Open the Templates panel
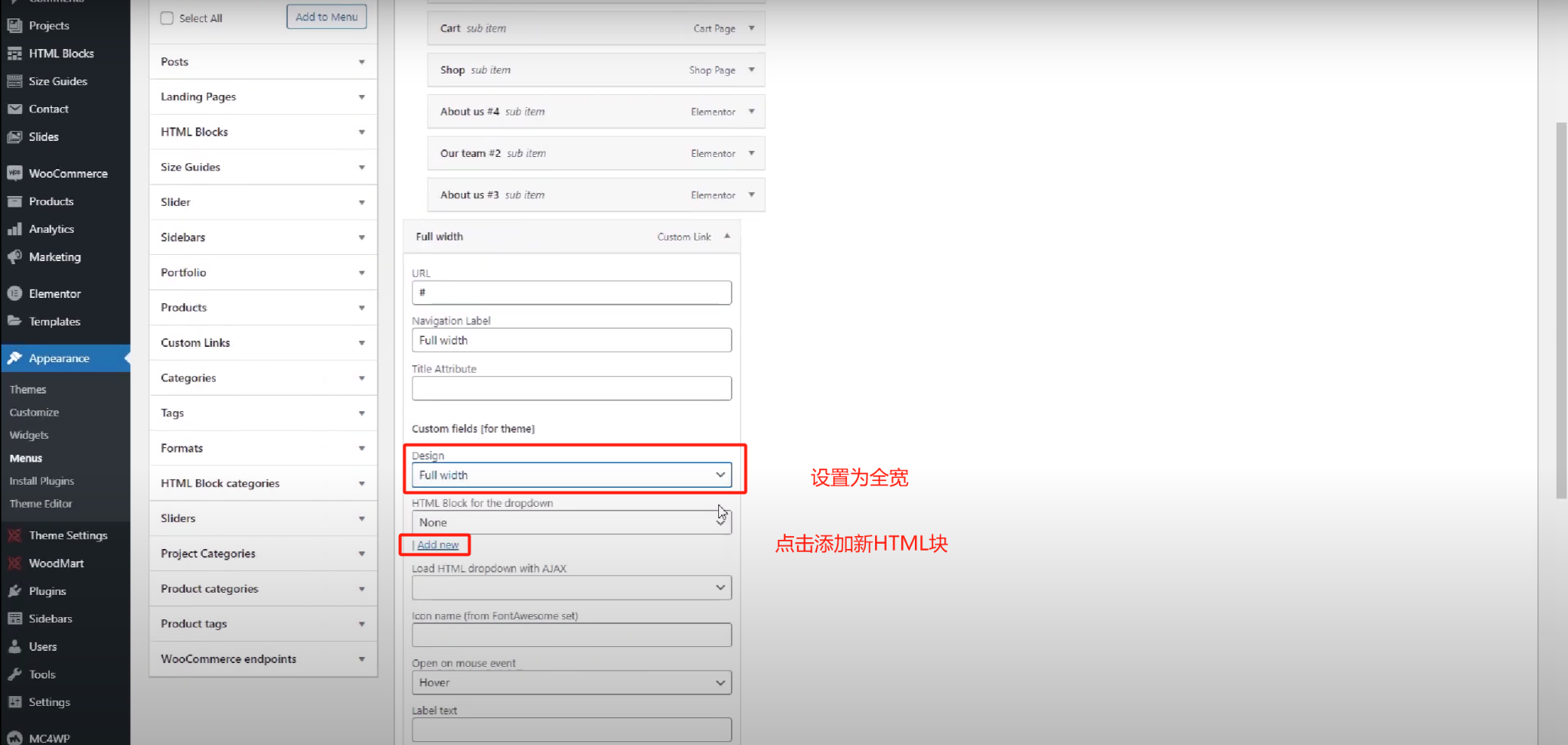 click(x=54, y=321)
